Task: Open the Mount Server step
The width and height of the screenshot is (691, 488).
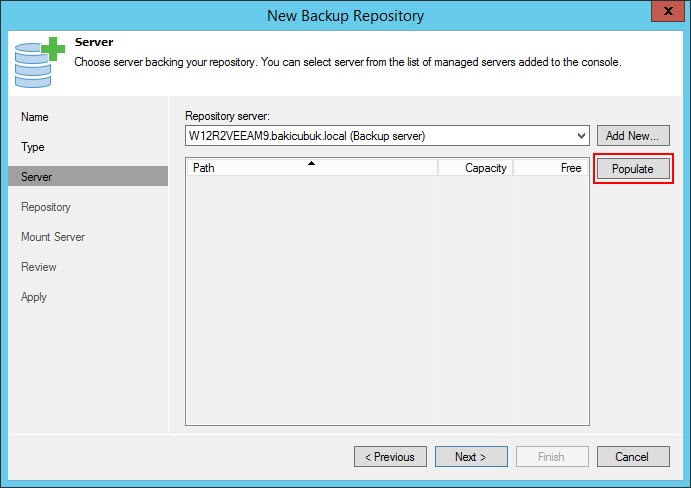Action: click(53, 237)
